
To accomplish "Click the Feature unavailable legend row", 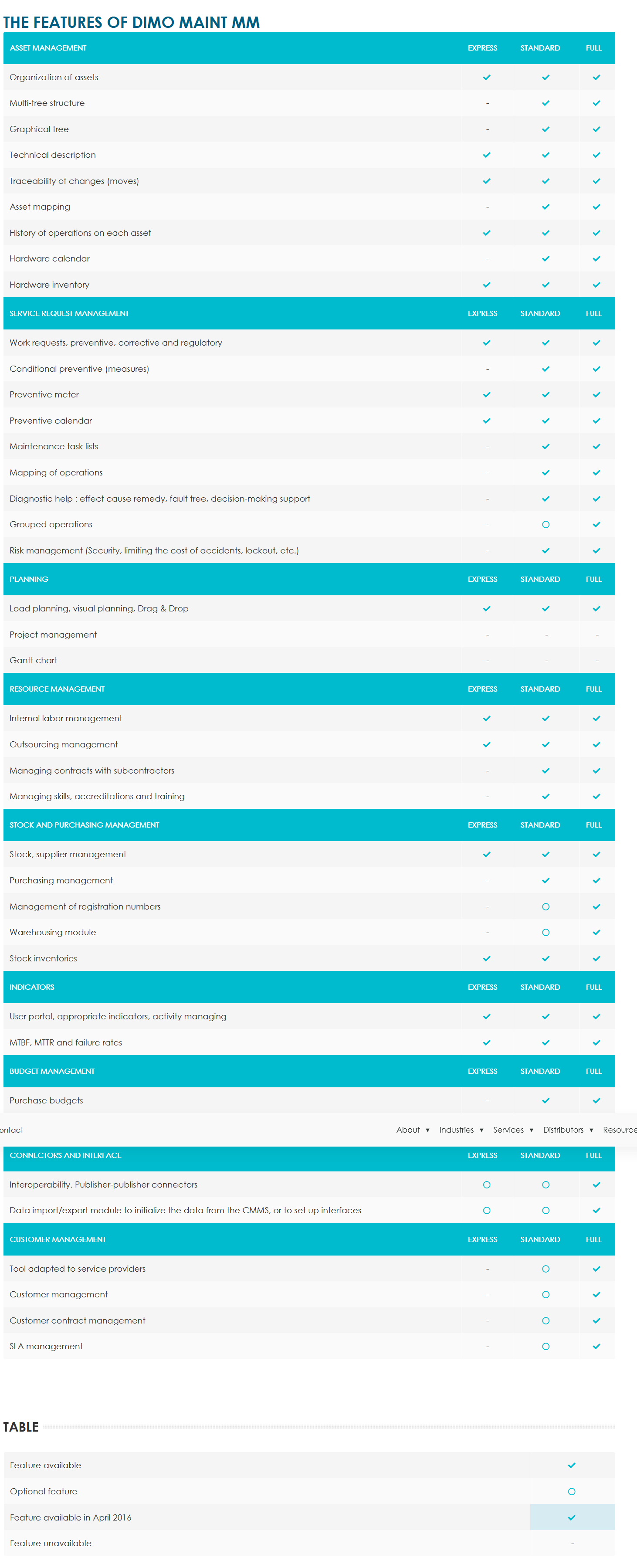I will coord(51,1543).
